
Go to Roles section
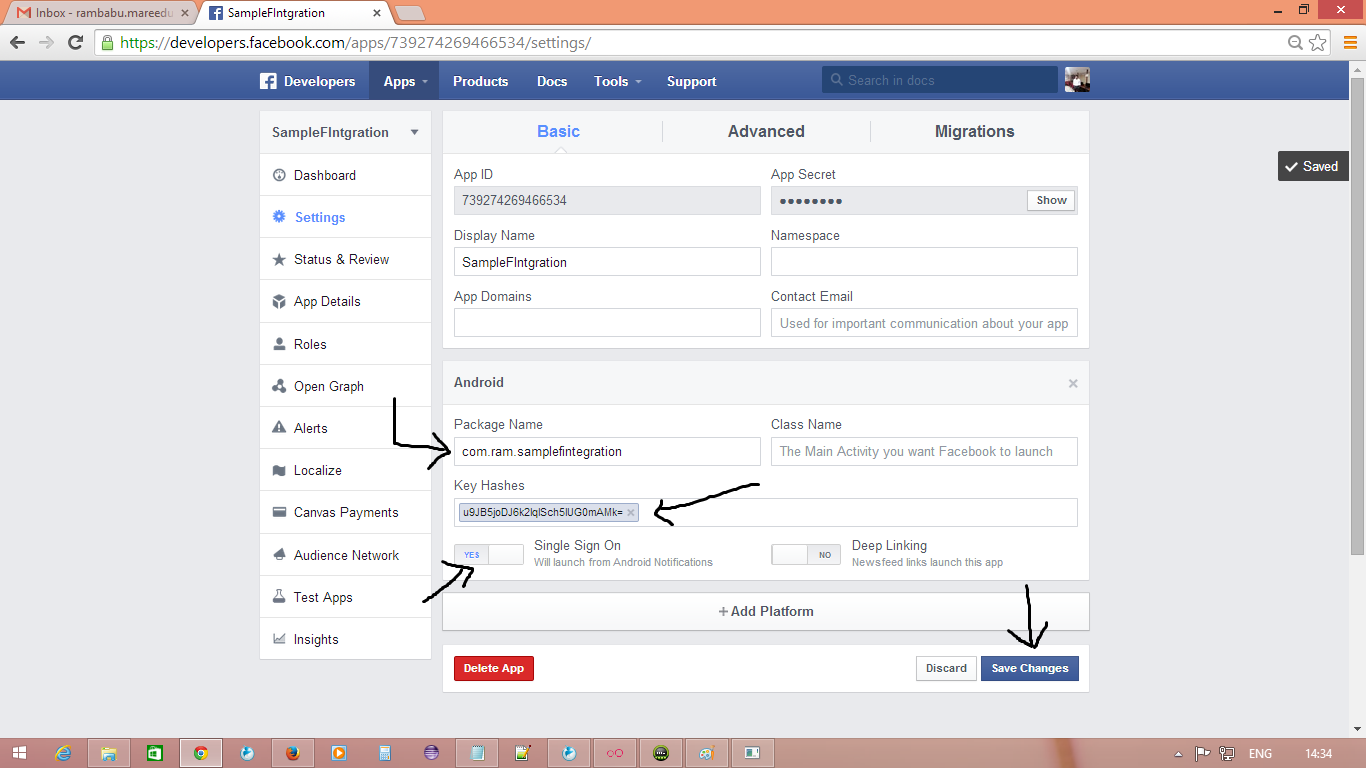(345, 344)
